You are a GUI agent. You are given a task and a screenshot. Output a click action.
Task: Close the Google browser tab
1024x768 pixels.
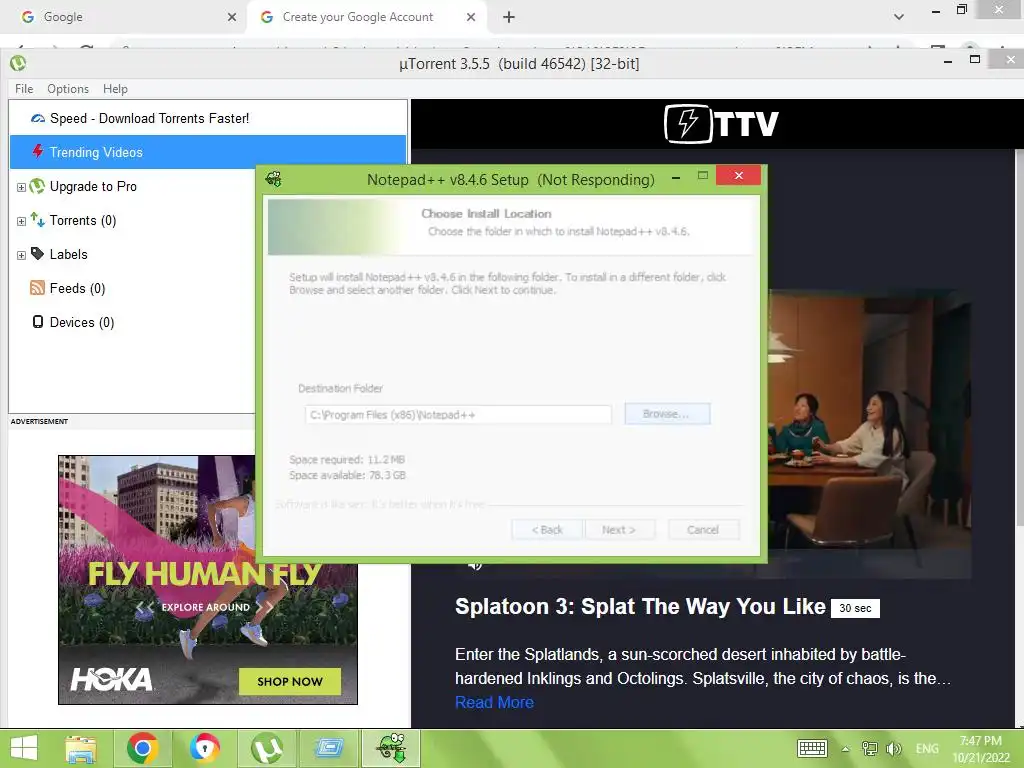(232, 17)
